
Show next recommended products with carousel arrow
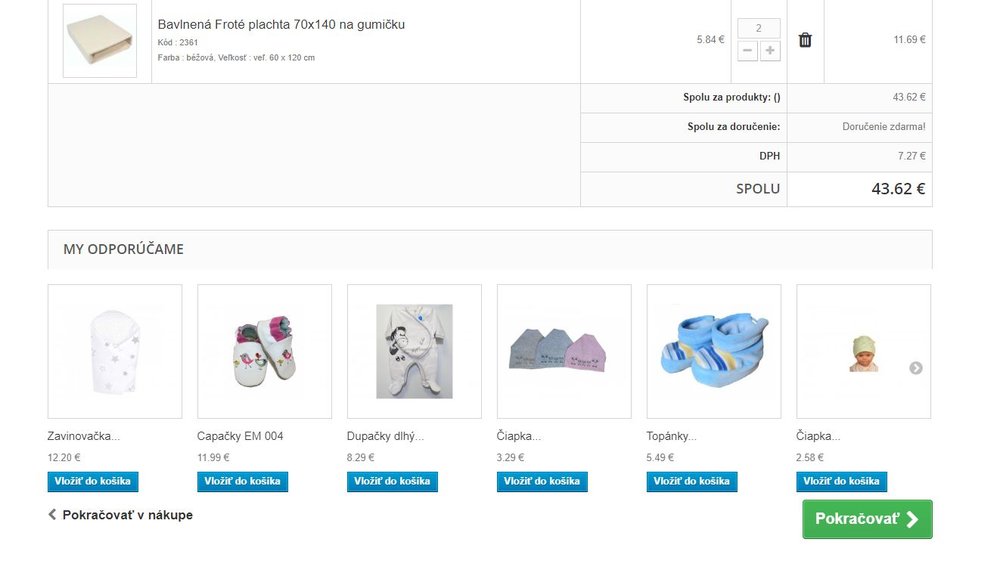click(x=915, y=368)
